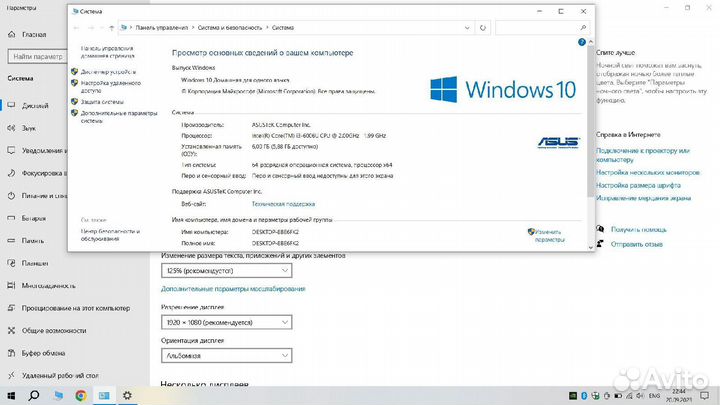Select System breadcrumb in address bar
Screen dimensions: 720x405
pos(283,28)
